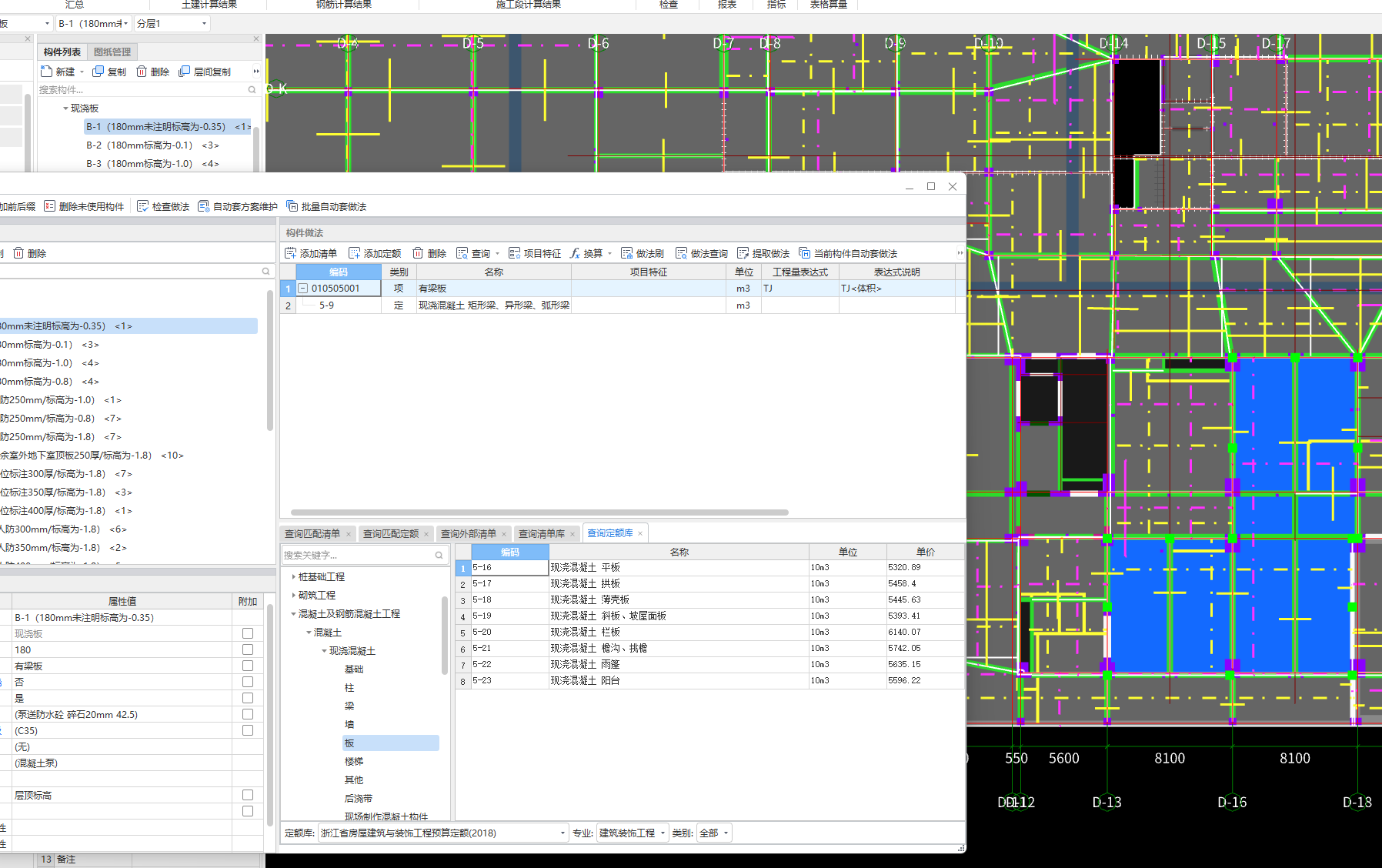Close the 查询定额库 tab
The image size is (1382, 868).
[x=639, y=533]
